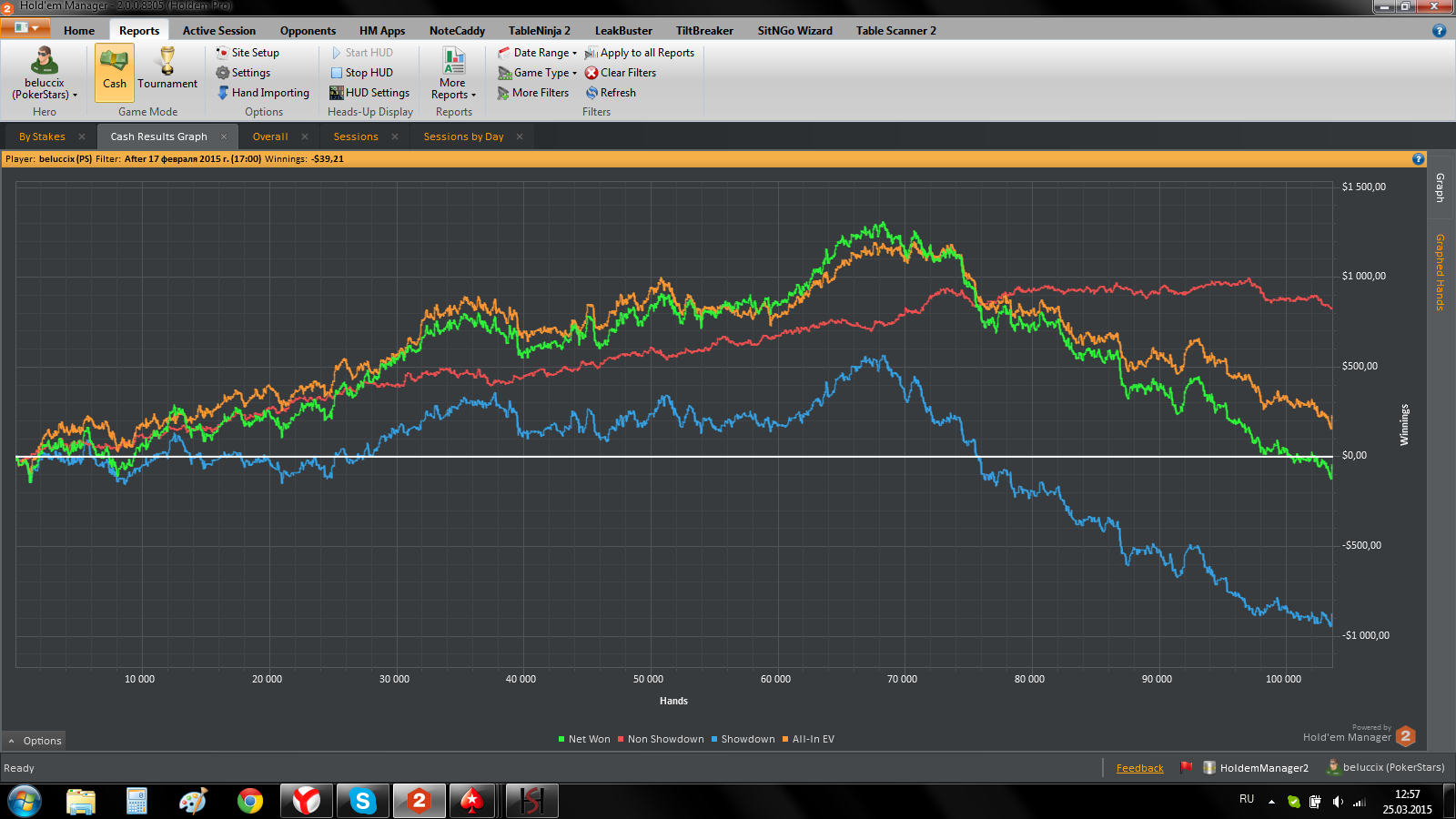Expand the Date Range dropdown
The image size is (1456, 819).
click(538, 53)
